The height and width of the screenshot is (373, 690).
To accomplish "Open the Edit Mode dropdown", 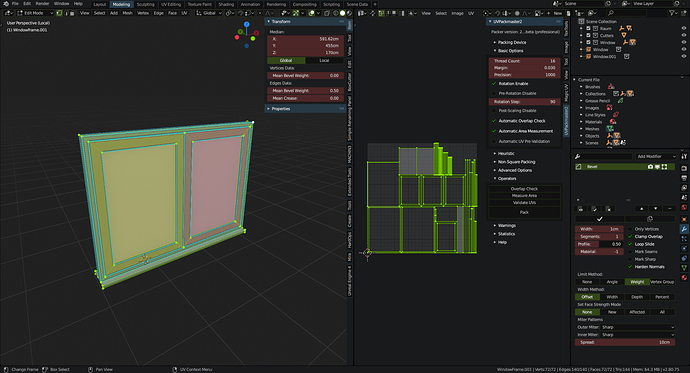I will tap(35, 13).
